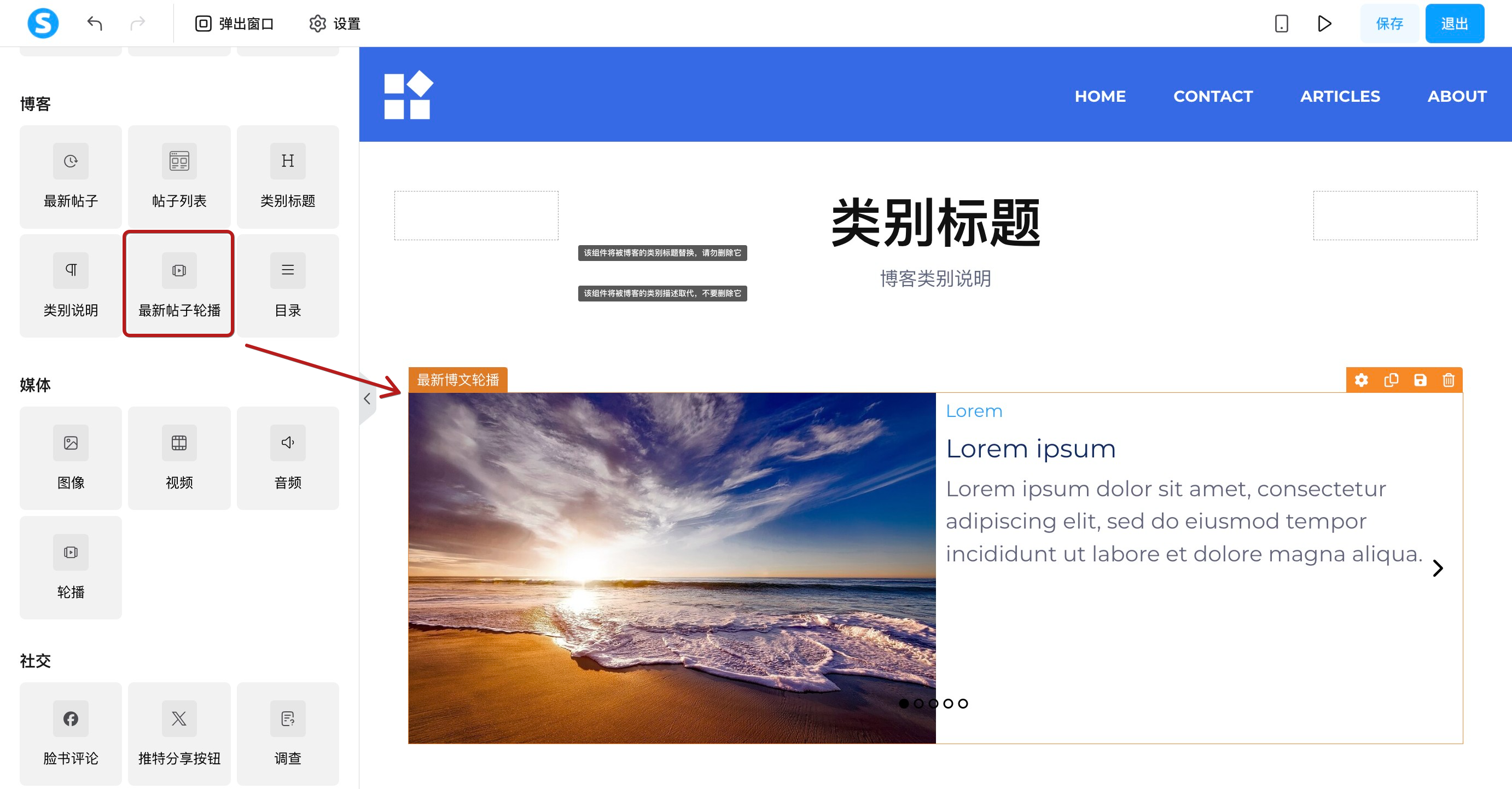
Task: Select the 最新帖子轮播 widget
Action: point(179,285)
